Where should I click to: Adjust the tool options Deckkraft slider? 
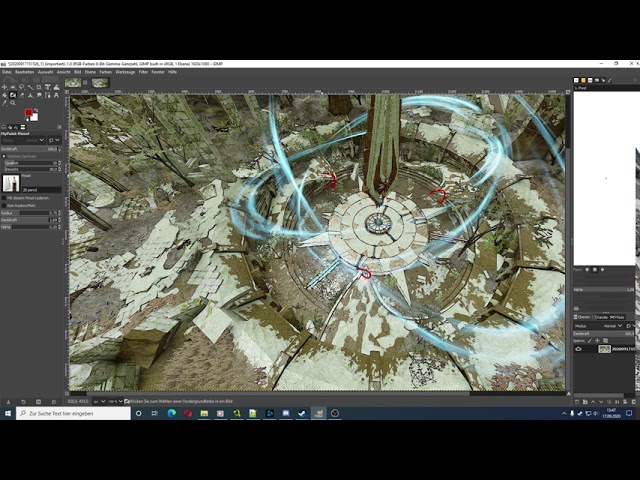coord(31,149)
